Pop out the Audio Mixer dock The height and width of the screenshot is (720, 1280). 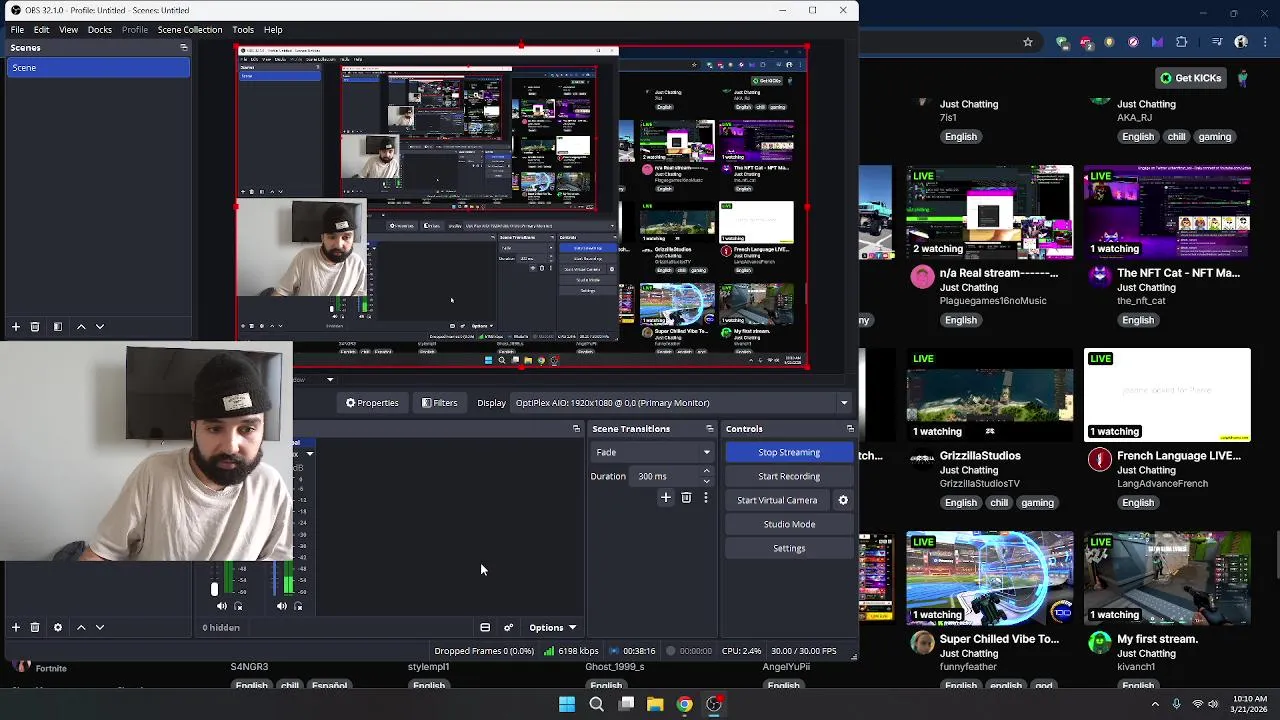click(576, 429)
